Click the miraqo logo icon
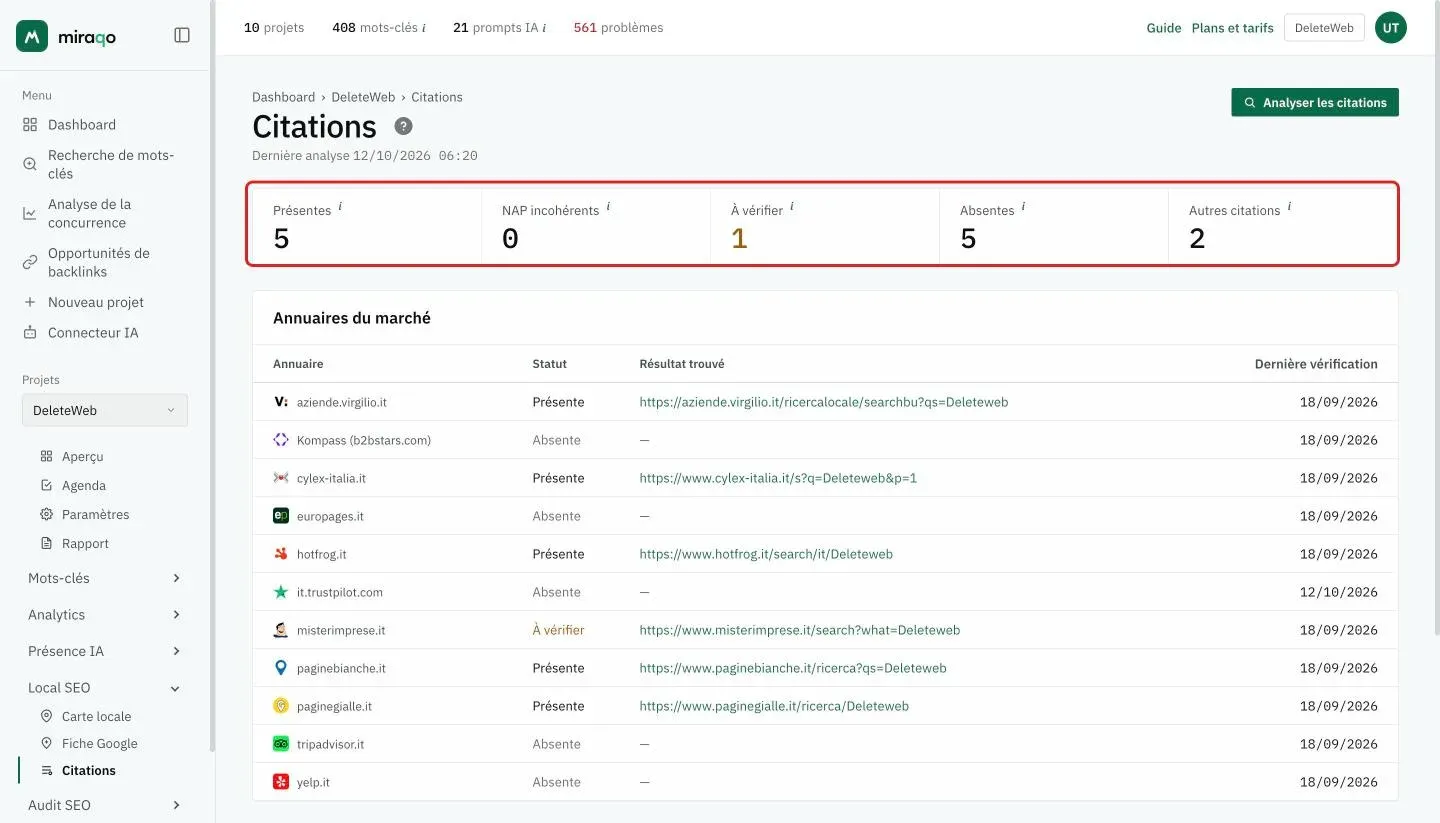This screenshot has height=823, width=1440. 32,36
